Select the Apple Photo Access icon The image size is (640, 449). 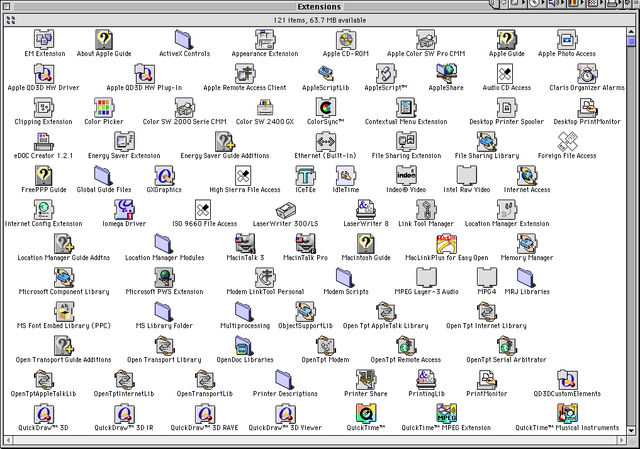[567, 39]
